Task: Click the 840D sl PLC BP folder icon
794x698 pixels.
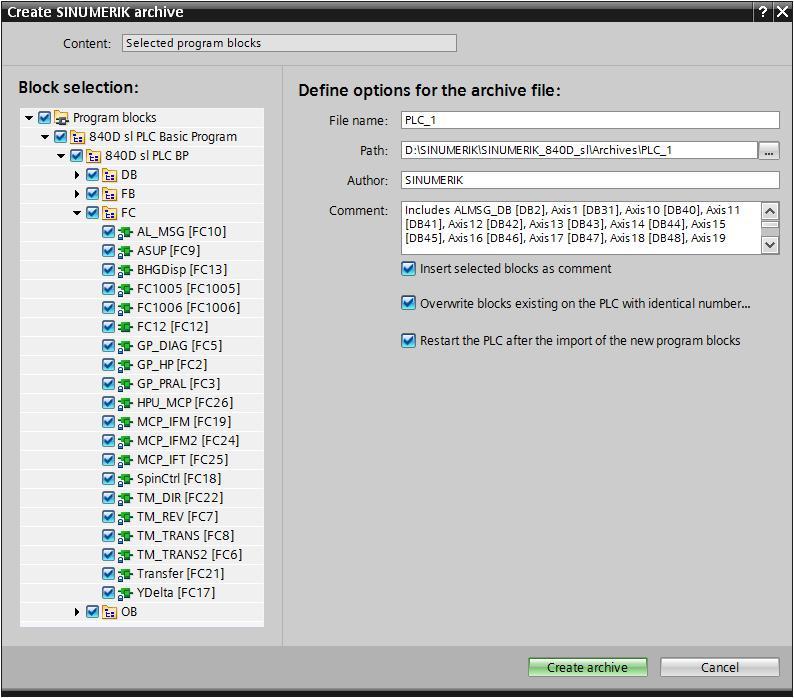Action: coord(94,156)
